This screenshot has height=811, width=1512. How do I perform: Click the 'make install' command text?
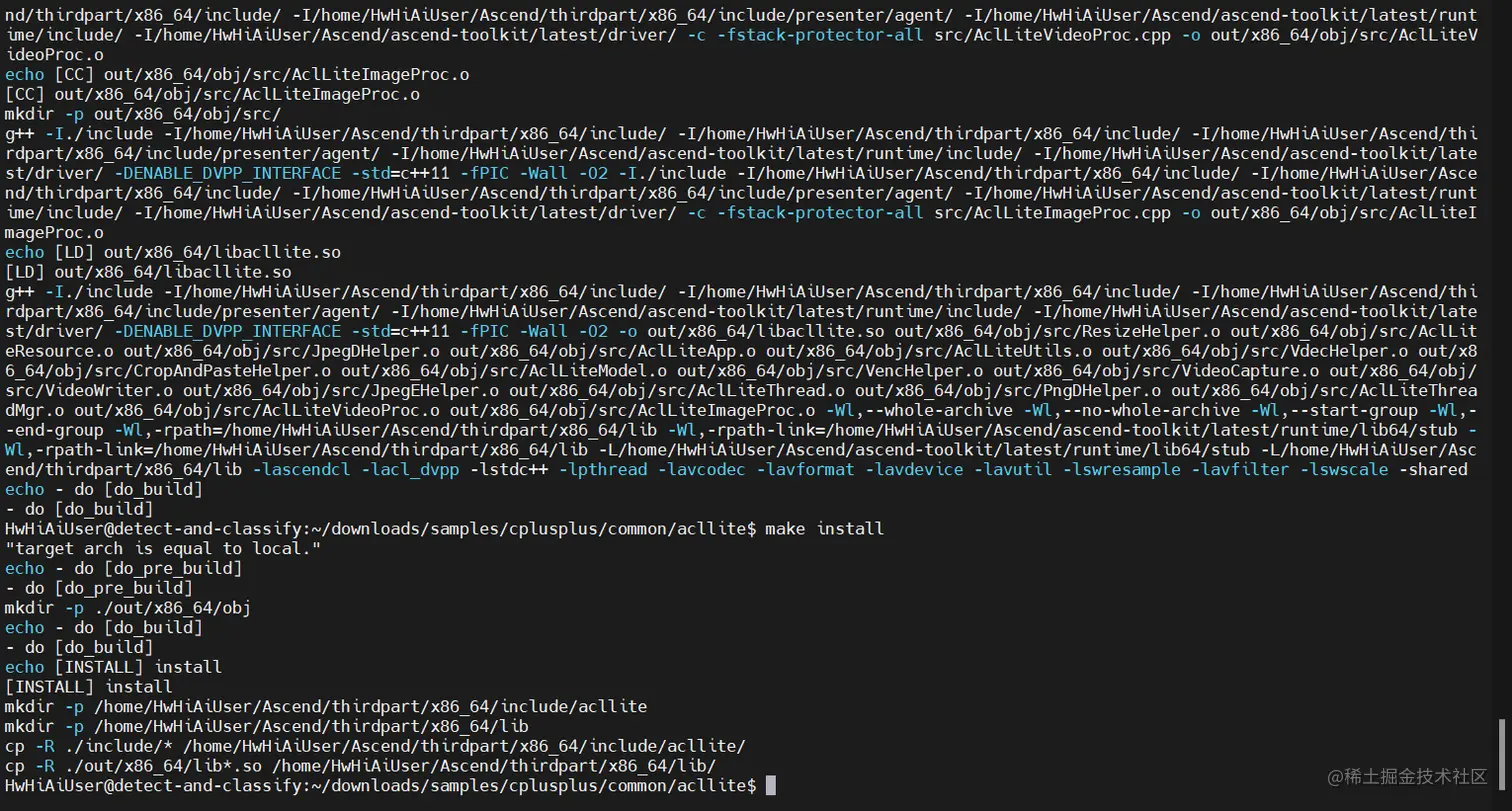point(824,528)
